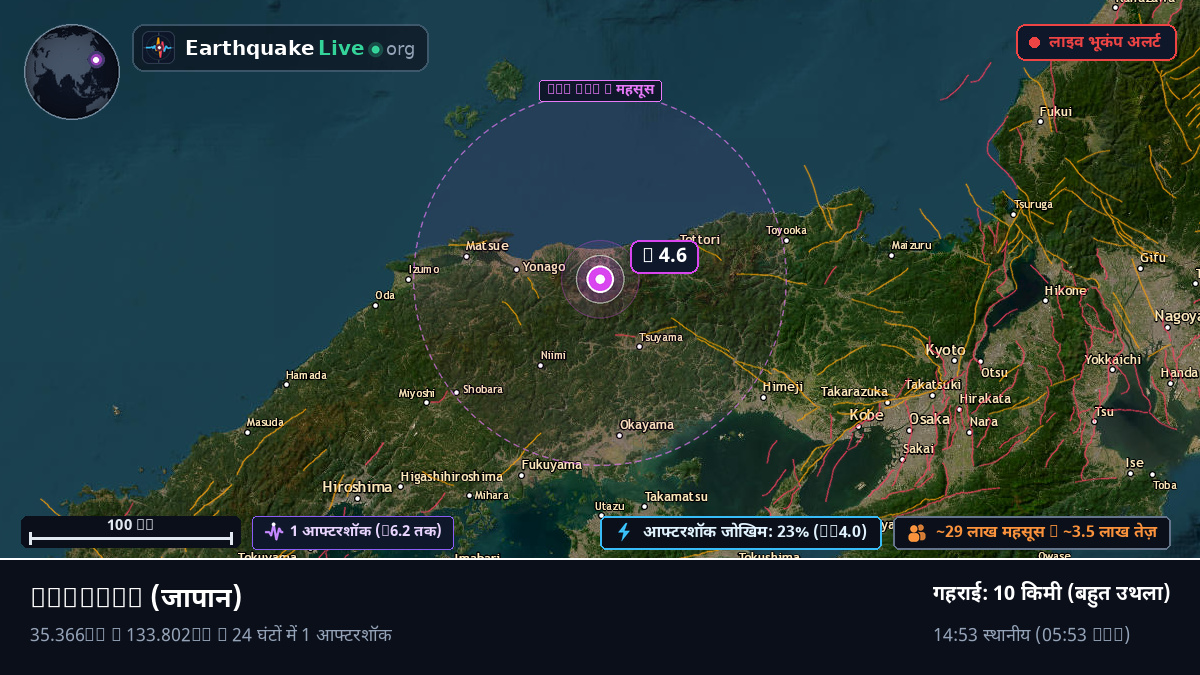The image size is (1200, 675).
Task: Click the Okayama city marker
Action: 619,435
